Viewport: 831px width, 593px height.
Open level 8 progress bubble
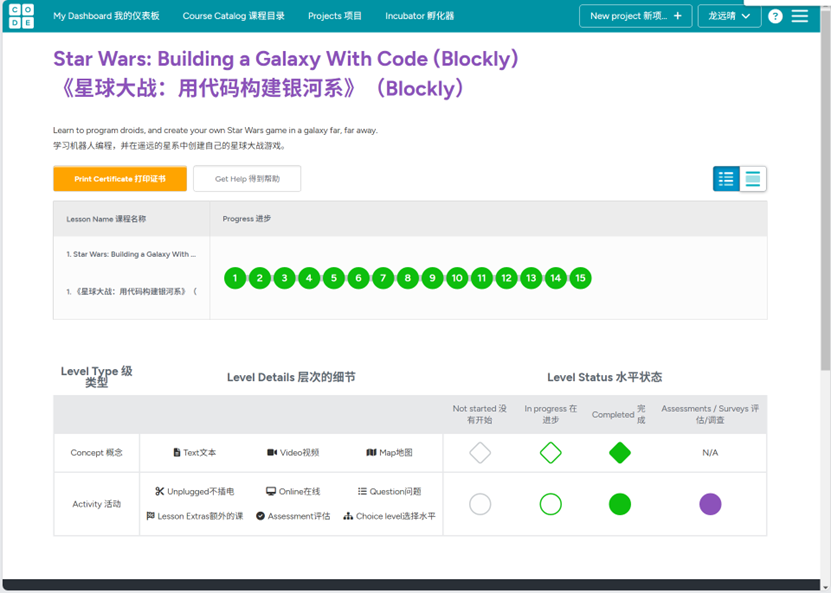pos(408,278)
